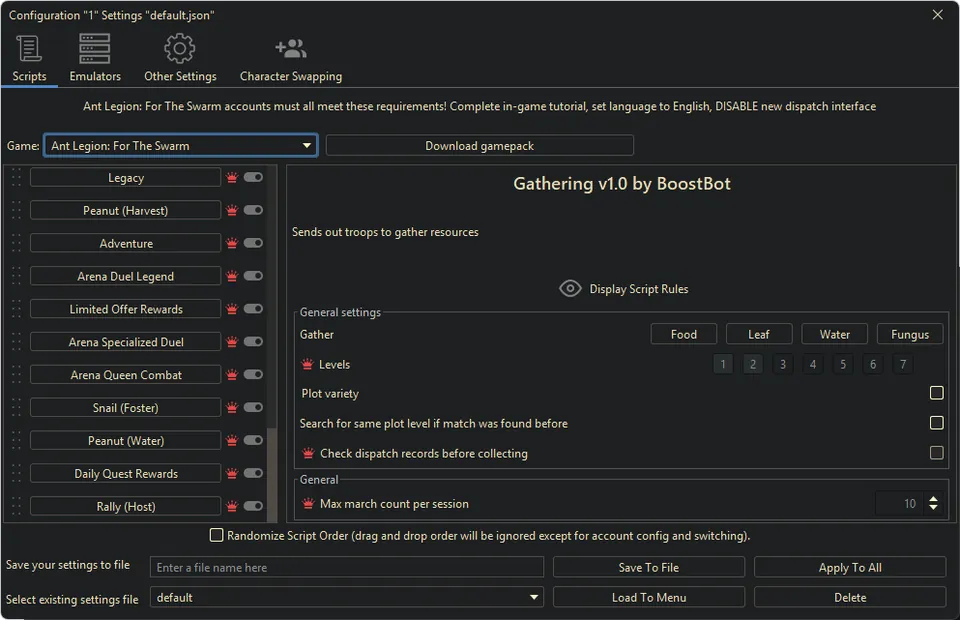
Task: Increase max march count with up arrow
Action: click(933, 499)
